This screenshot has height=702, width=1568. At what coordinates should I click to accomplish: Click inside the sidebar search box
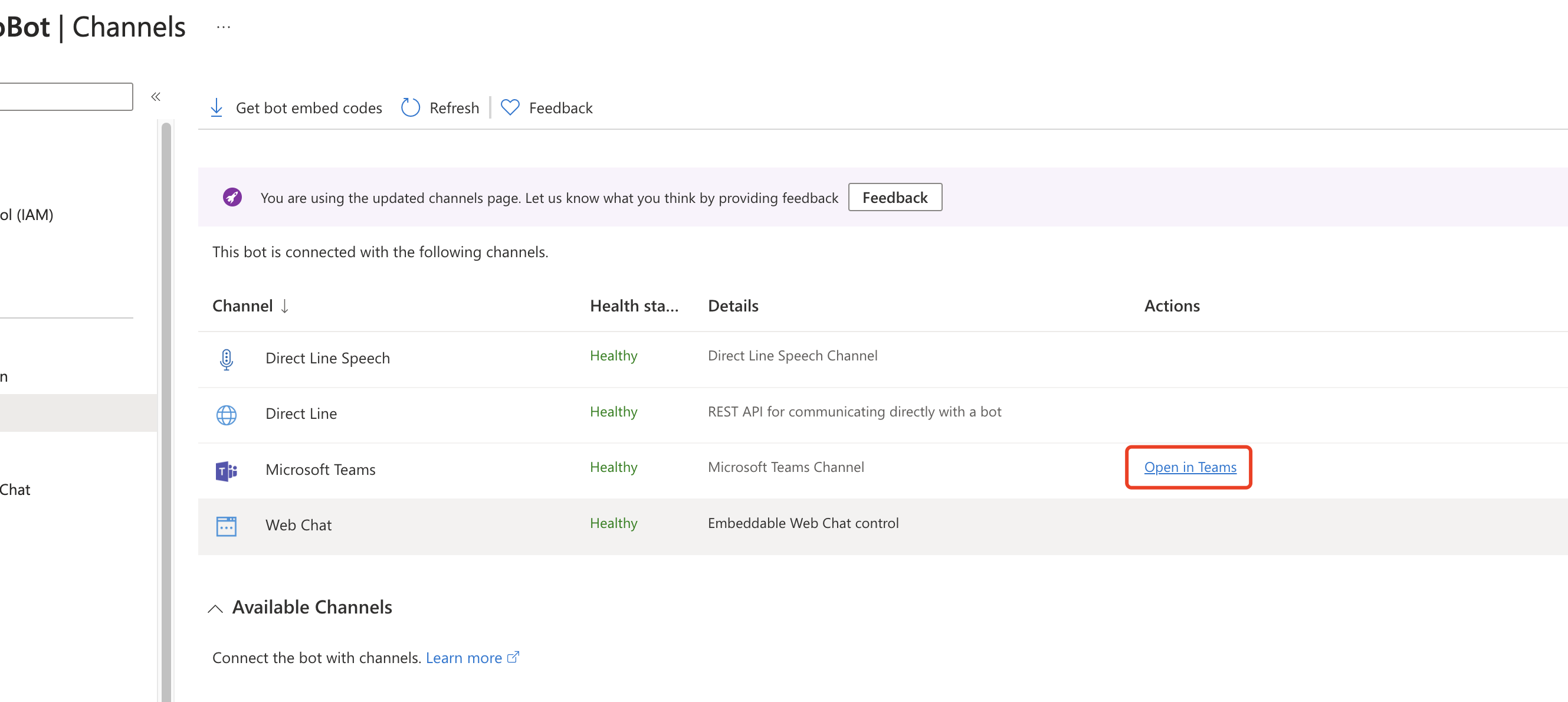tap(65, 97)
